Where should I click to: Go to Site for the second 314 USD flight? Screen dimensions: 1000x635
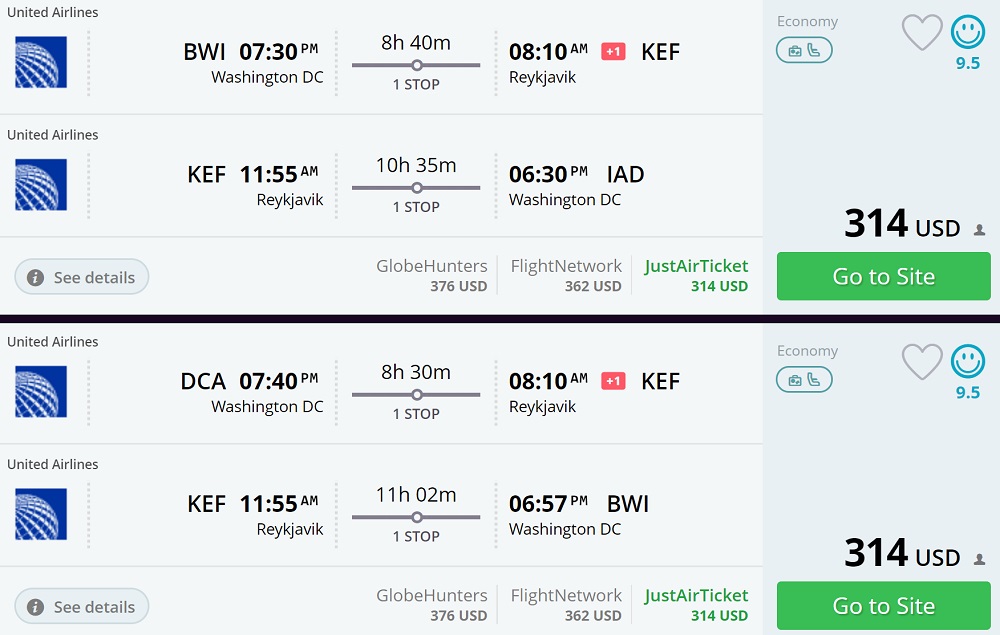883,606
